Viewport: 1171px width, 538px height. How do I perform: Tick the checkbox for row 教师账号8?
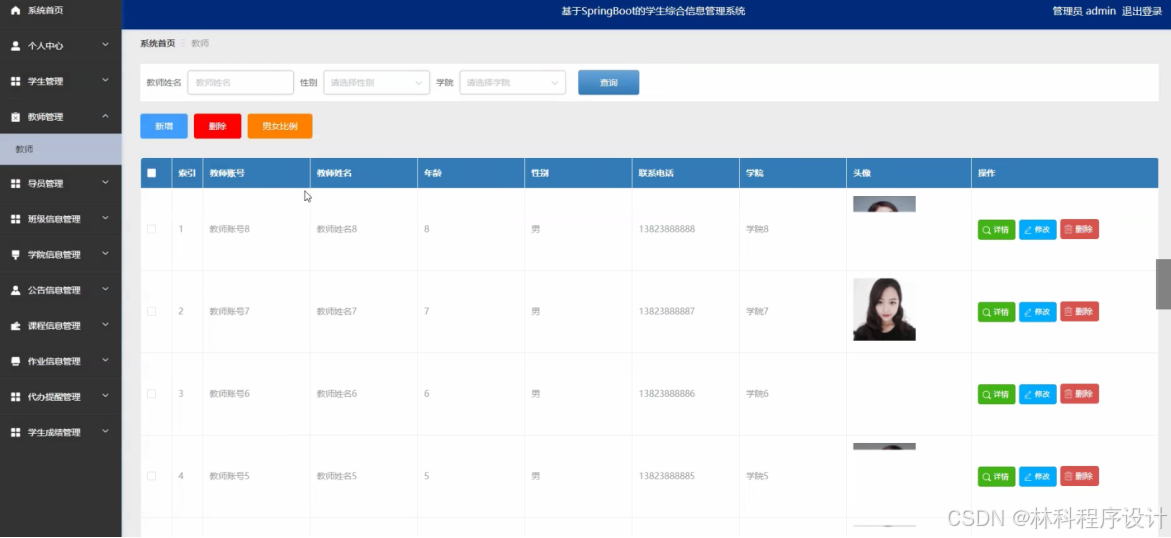pyautogui.click(x=152, y=229)
